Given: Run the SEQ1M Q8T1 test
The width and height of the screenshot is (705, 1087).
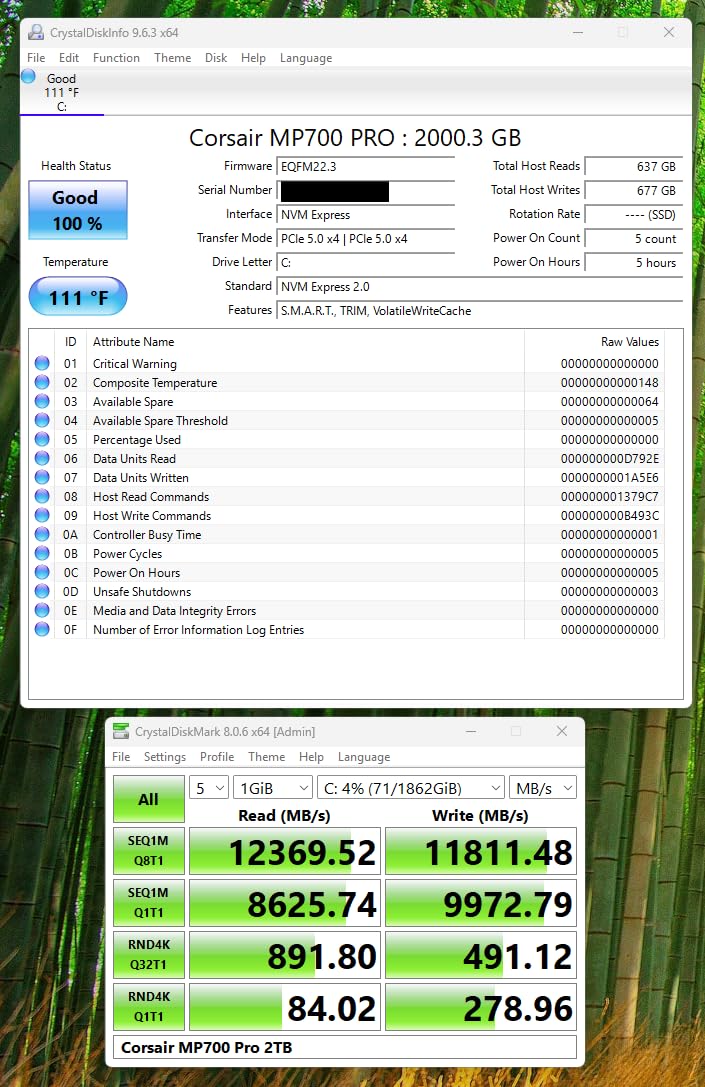Looking at the screenshot, I should tap(149, 851).
